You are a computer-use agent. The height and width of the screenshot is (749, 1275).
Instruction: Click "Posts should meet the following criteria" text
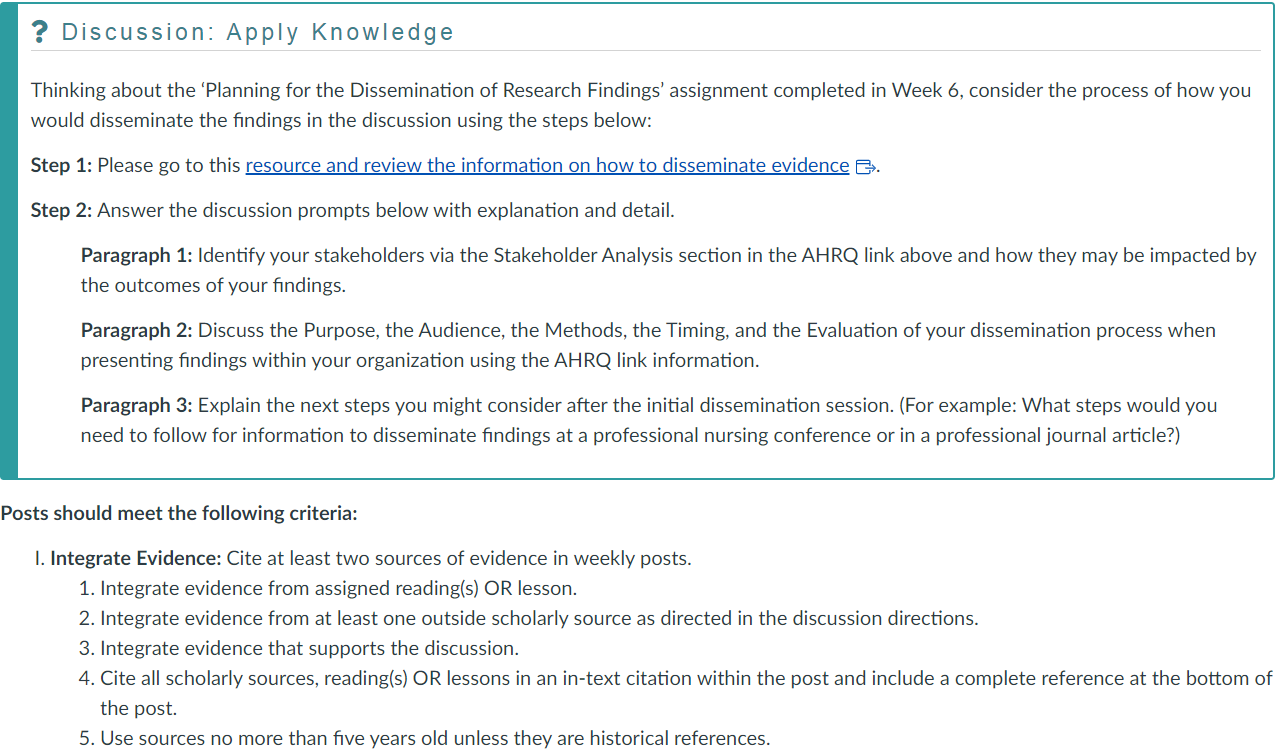click(179, 514)
